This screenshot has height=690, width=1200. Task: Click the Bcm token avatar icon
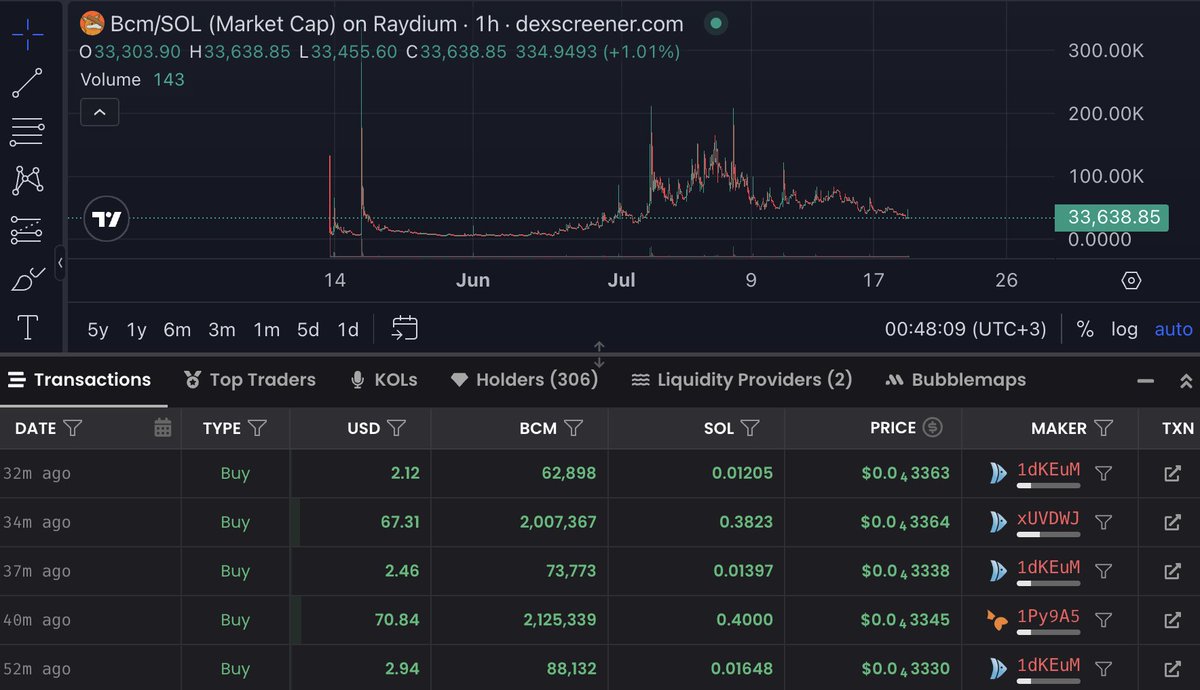(92, 23)
